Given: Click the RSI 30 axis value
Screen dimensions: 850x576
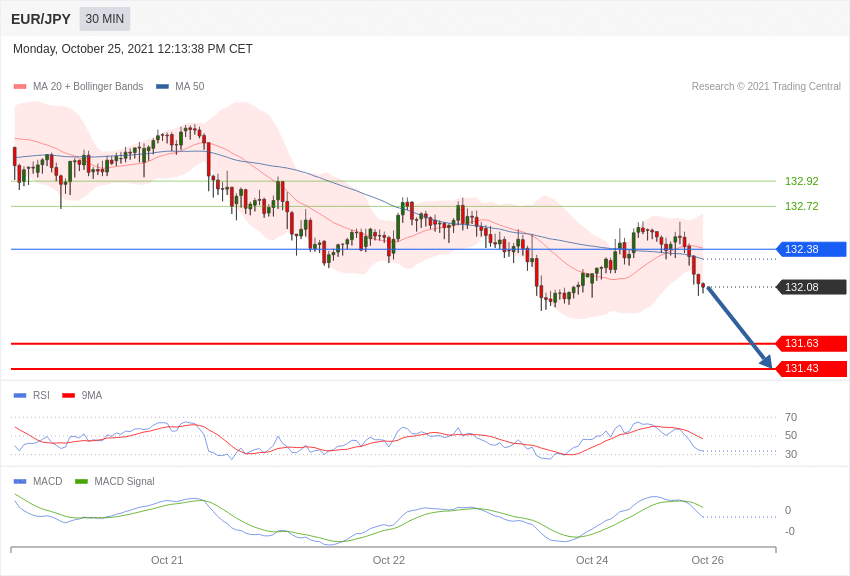Looking at the screenshot, I should (x=791, y=454).
